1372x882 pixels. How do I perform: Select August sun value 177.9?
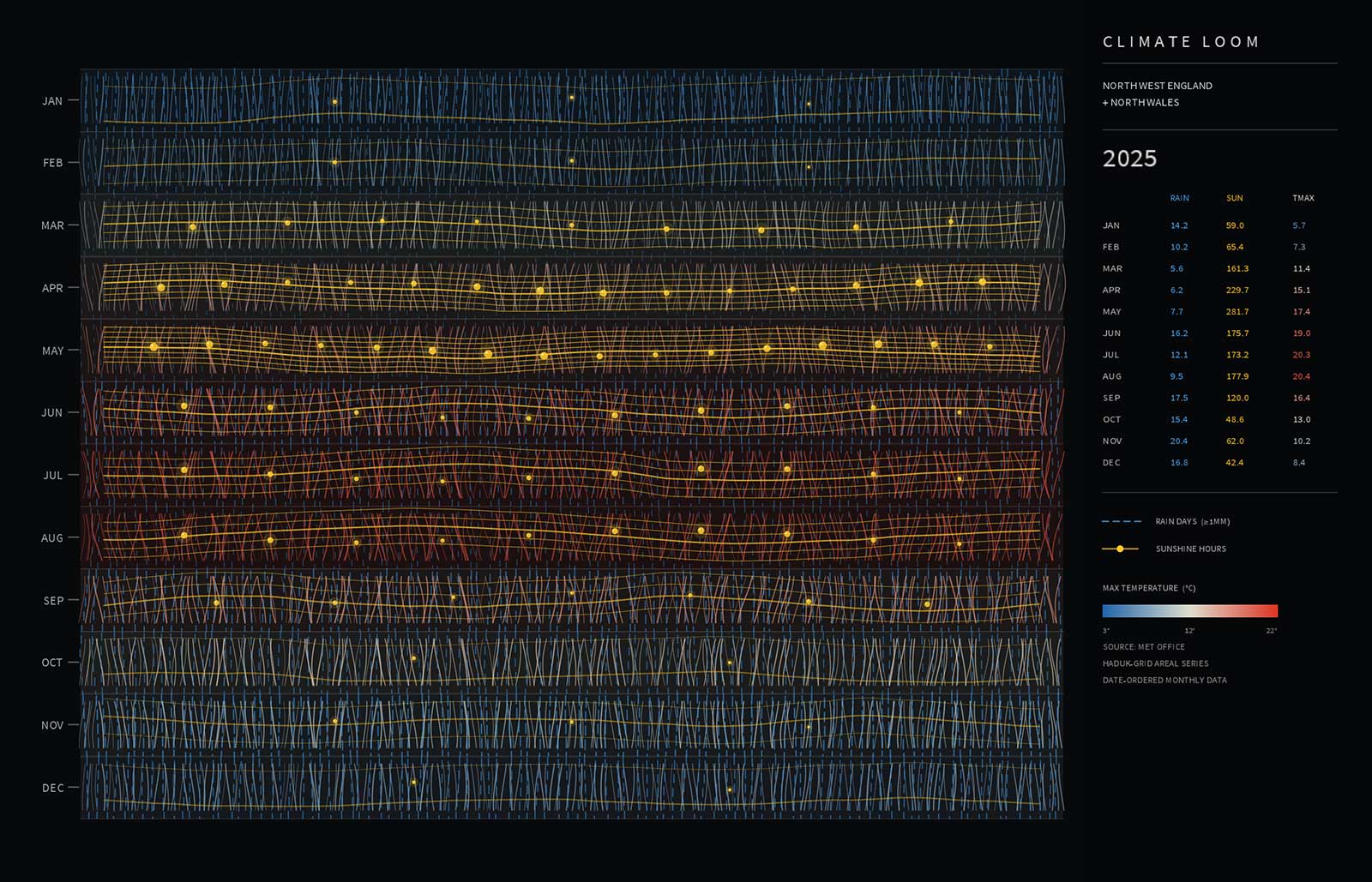(1237, 376)
